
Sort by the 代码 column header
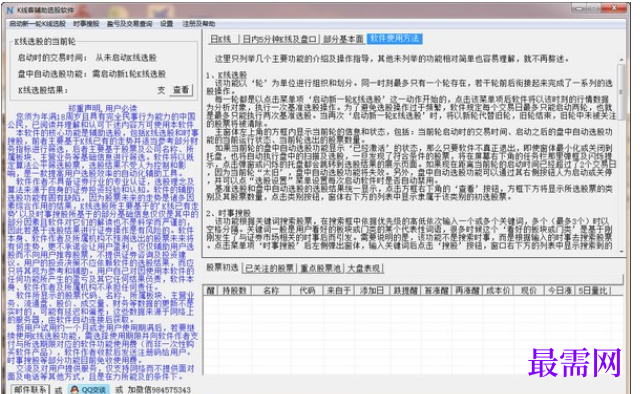coord(307,291)
